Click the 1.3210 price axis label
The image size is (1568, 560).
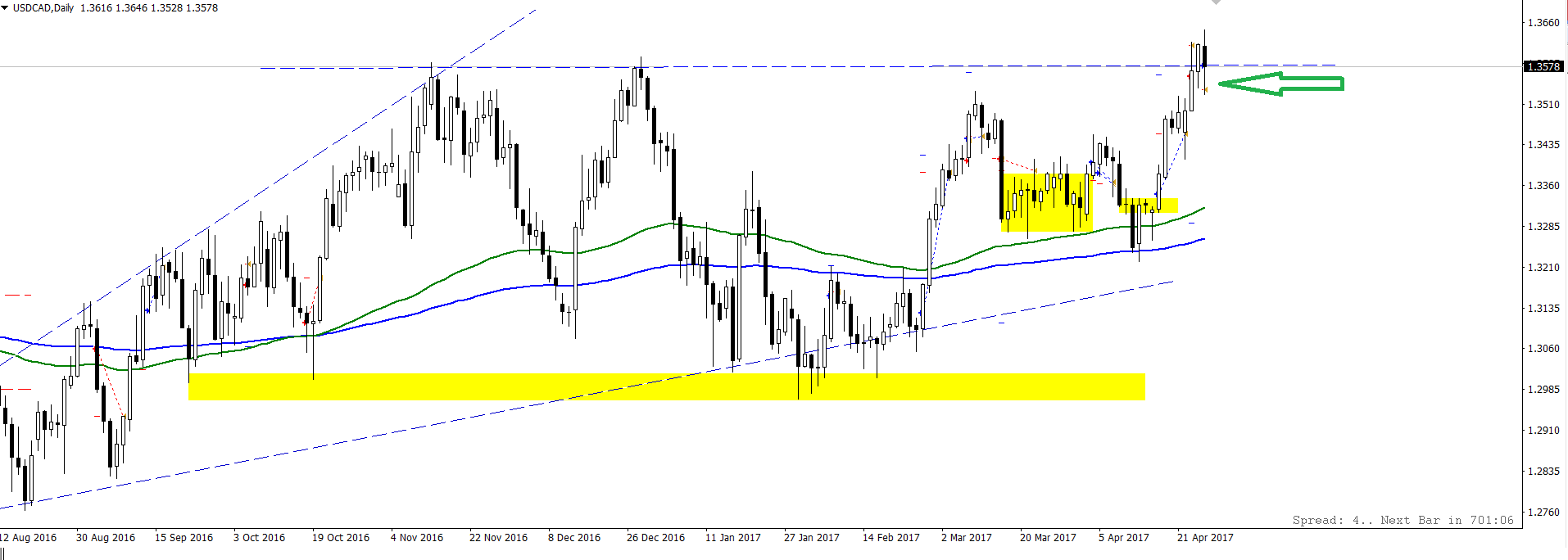click(1543, 268)
